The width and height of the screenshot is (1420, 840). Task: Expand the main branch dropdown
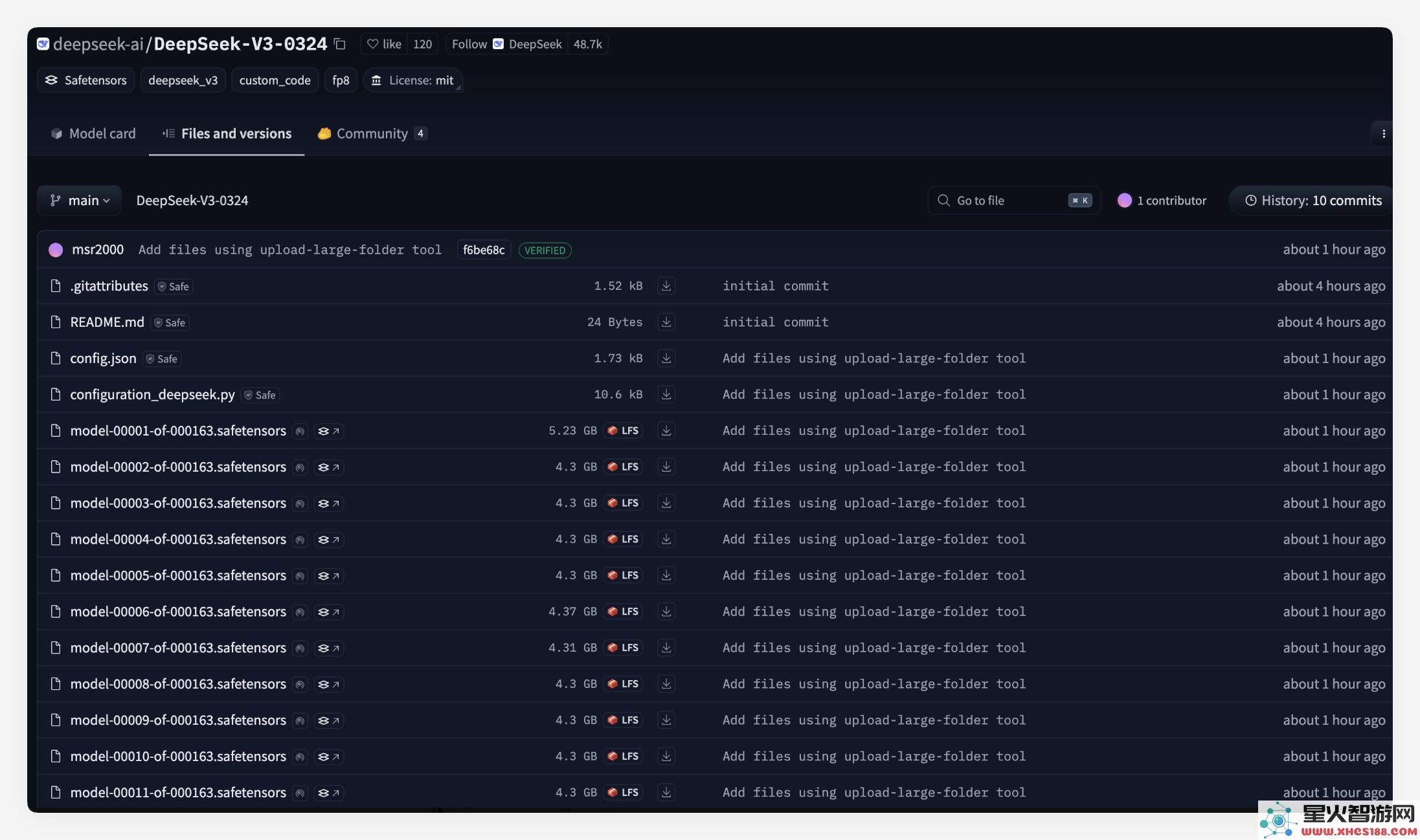point(80,201)
